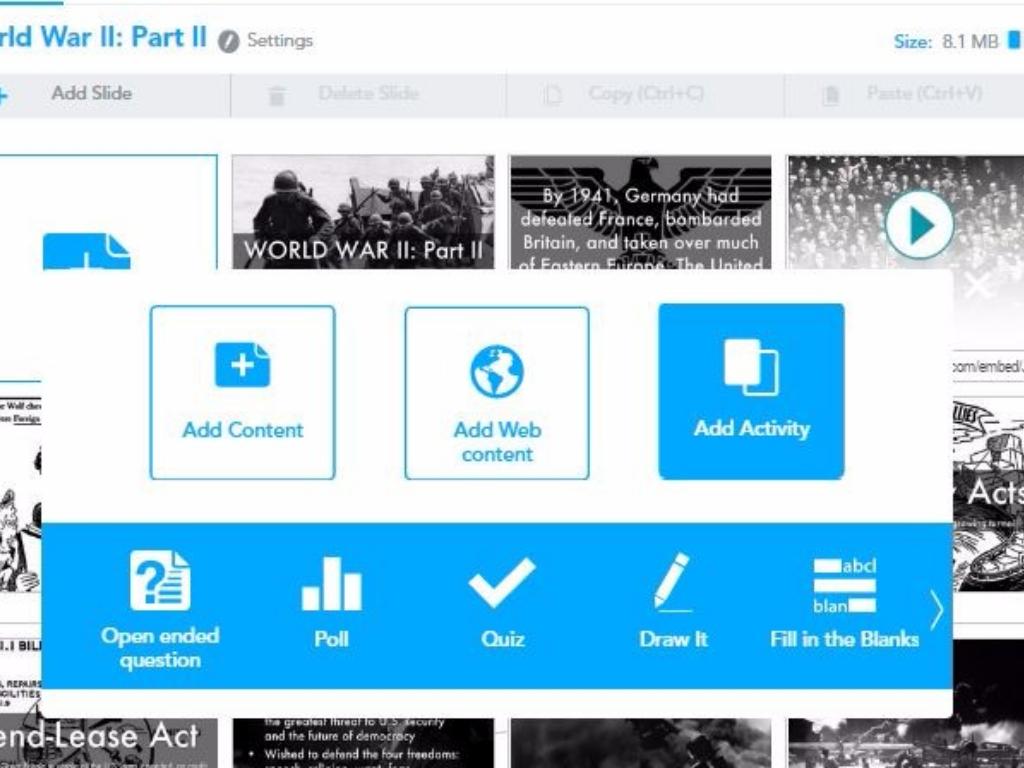Click the Delete Slide trash icon
The width and height of the screenshot is (1024, 768).
coord(278,95)
